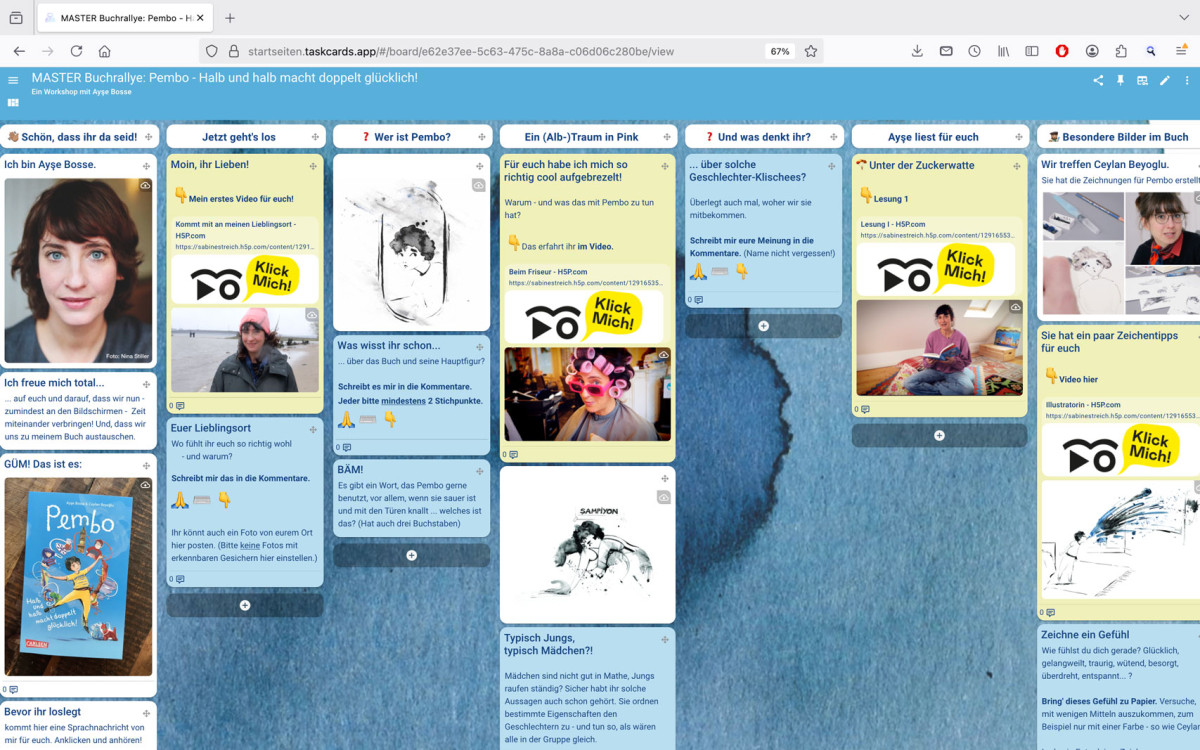Add a card to 'Und was denkt ihr?' column
This screenshot has width=1200, height=750.
763,326
